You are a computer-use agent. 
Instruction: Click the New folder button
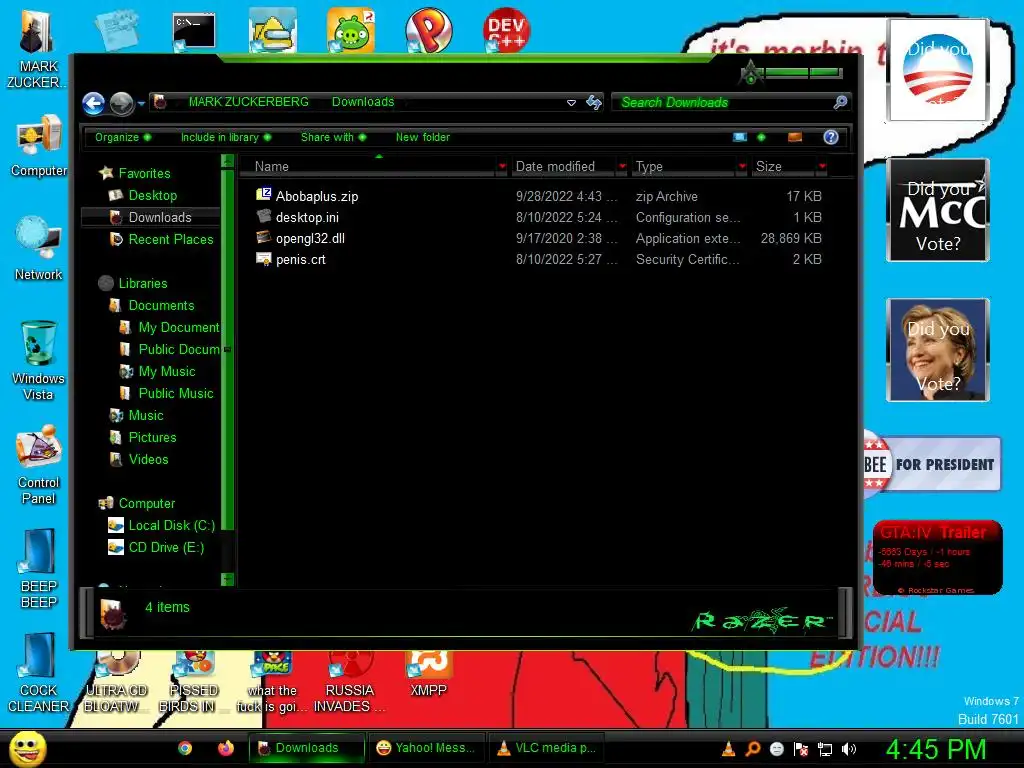[x=423, y=137]
